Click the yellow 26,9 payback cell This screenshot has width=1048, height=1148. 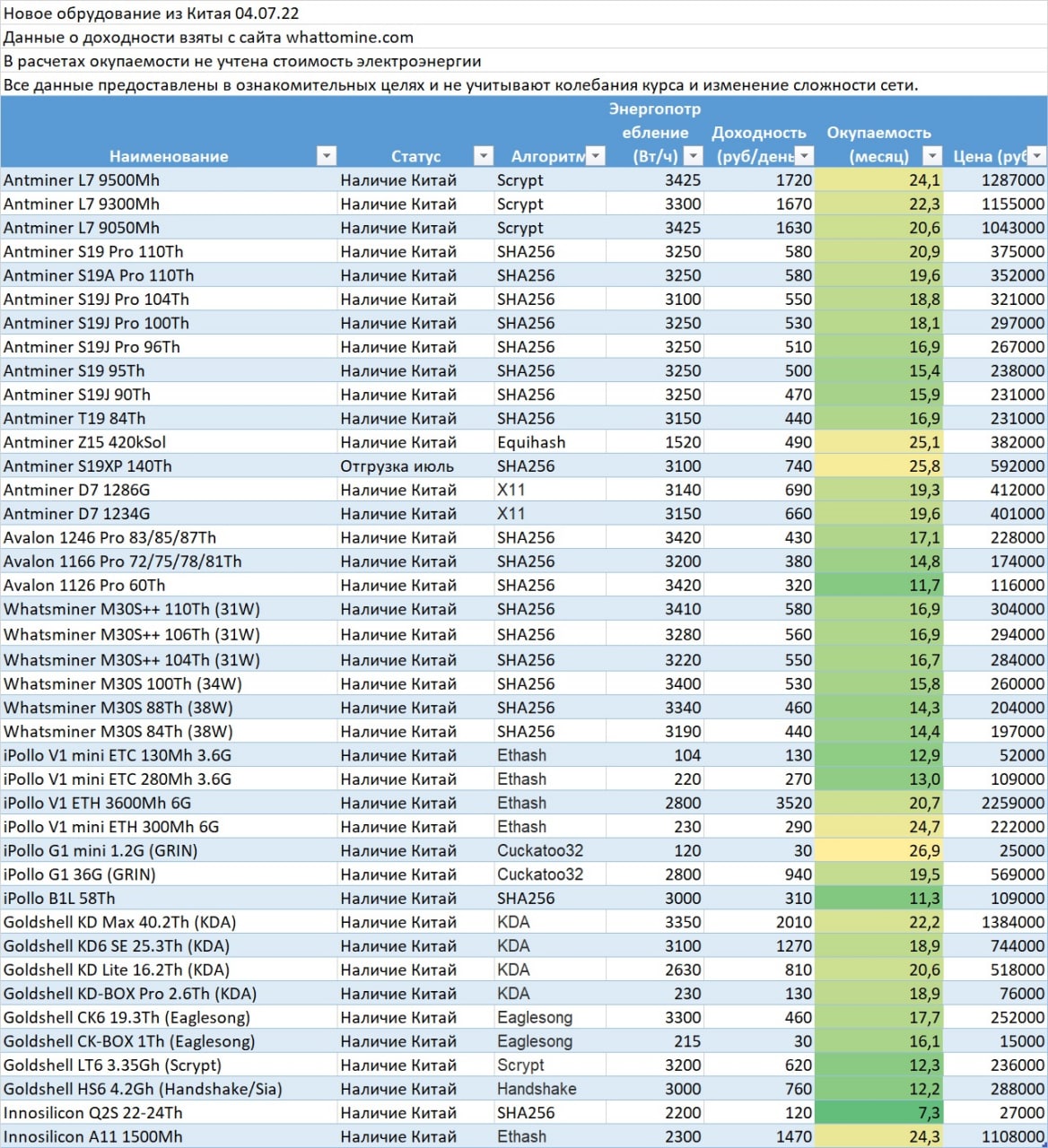(x=878, y=850)
